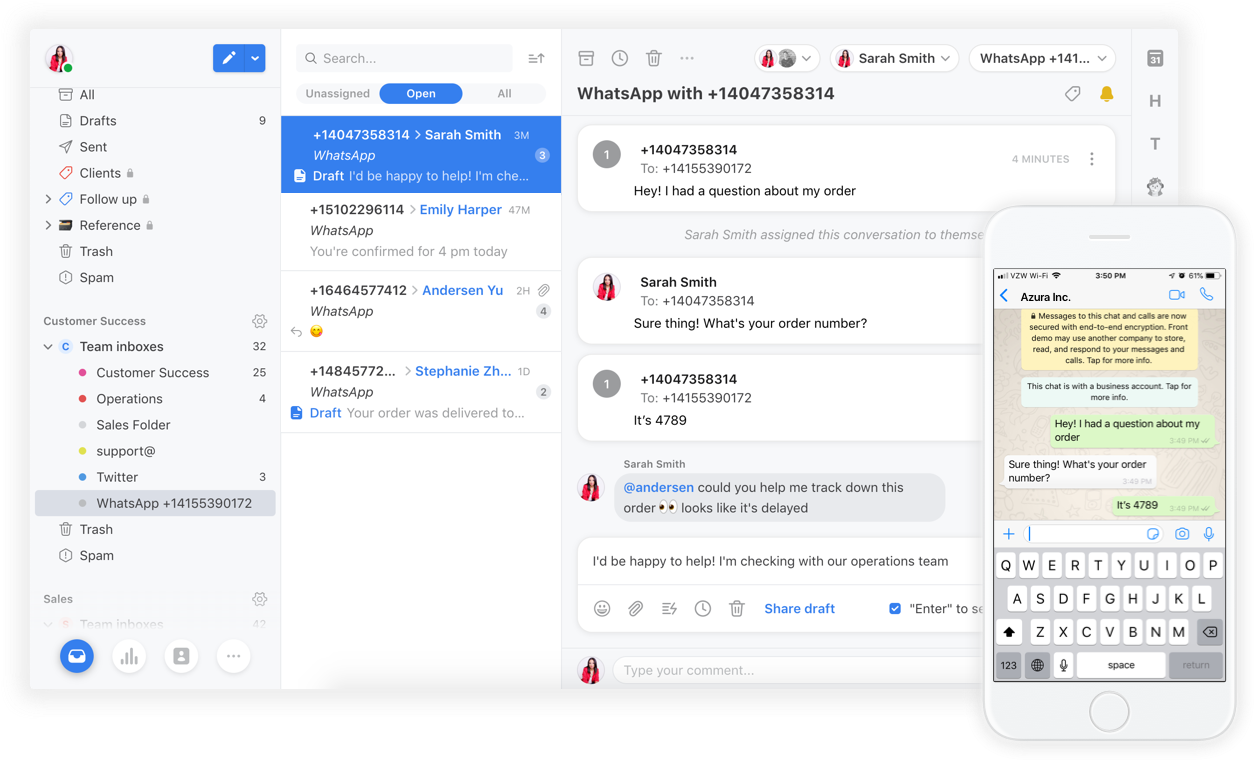Click the snooze clock icon in header

tap(620, 59)
